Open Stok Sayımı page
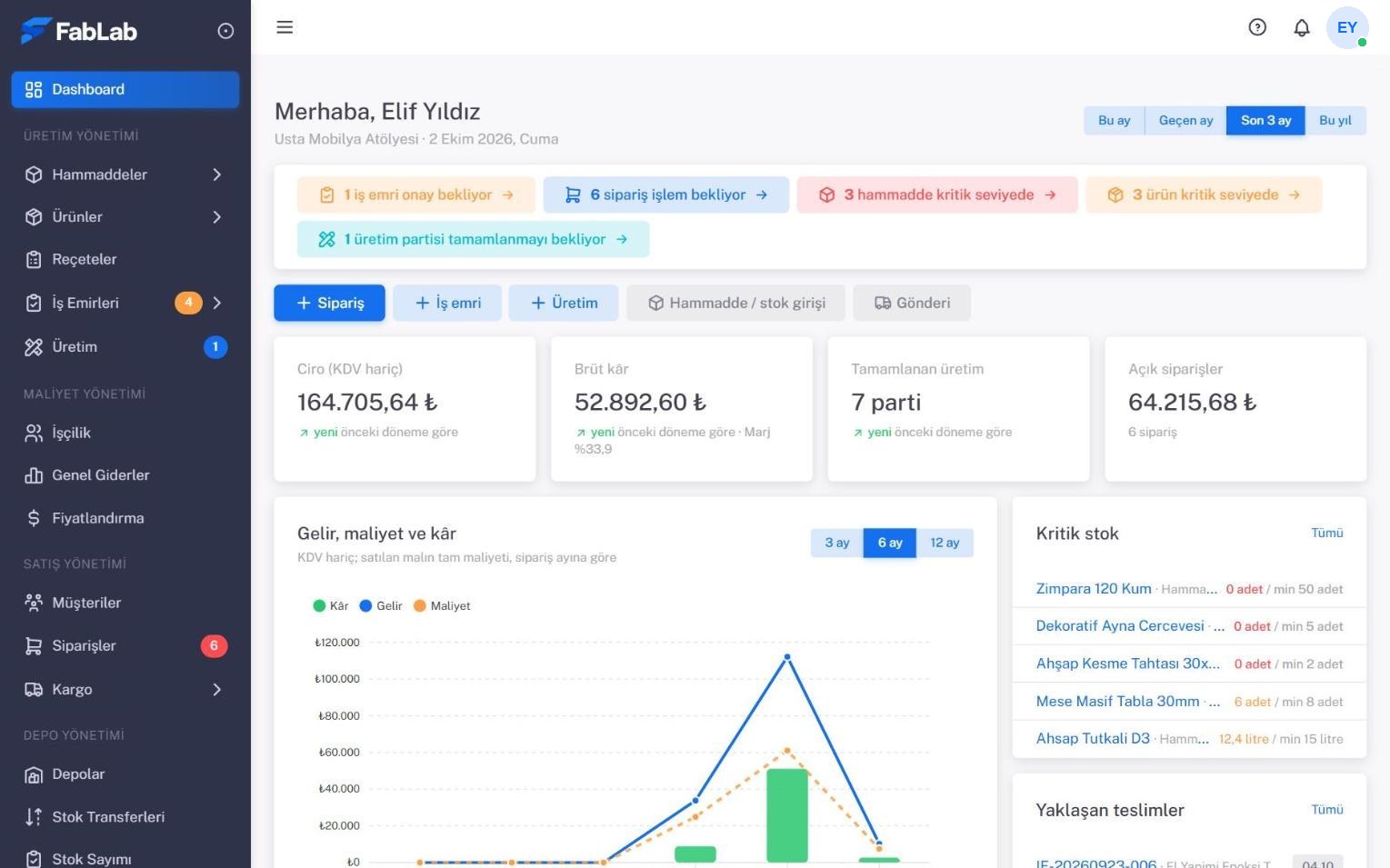 [125, 858]
